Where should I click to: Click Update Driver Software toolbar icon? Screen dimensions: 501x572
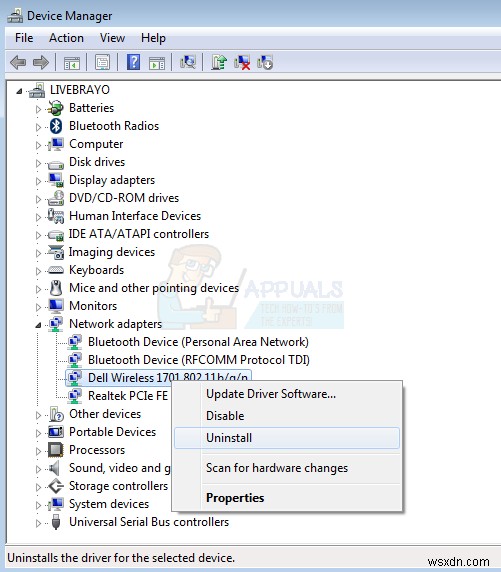(x=219, y=62)
